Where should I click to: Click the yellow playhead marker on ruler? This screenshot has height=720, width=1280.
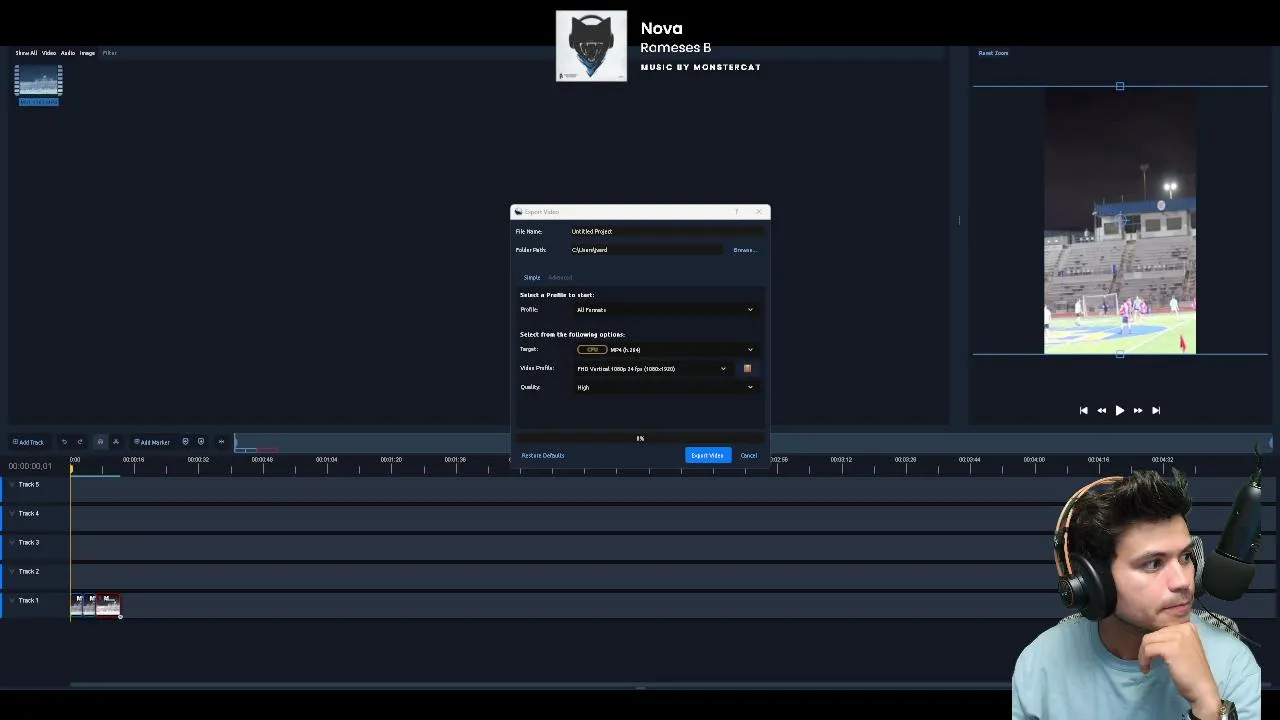(x=72, y=467)
